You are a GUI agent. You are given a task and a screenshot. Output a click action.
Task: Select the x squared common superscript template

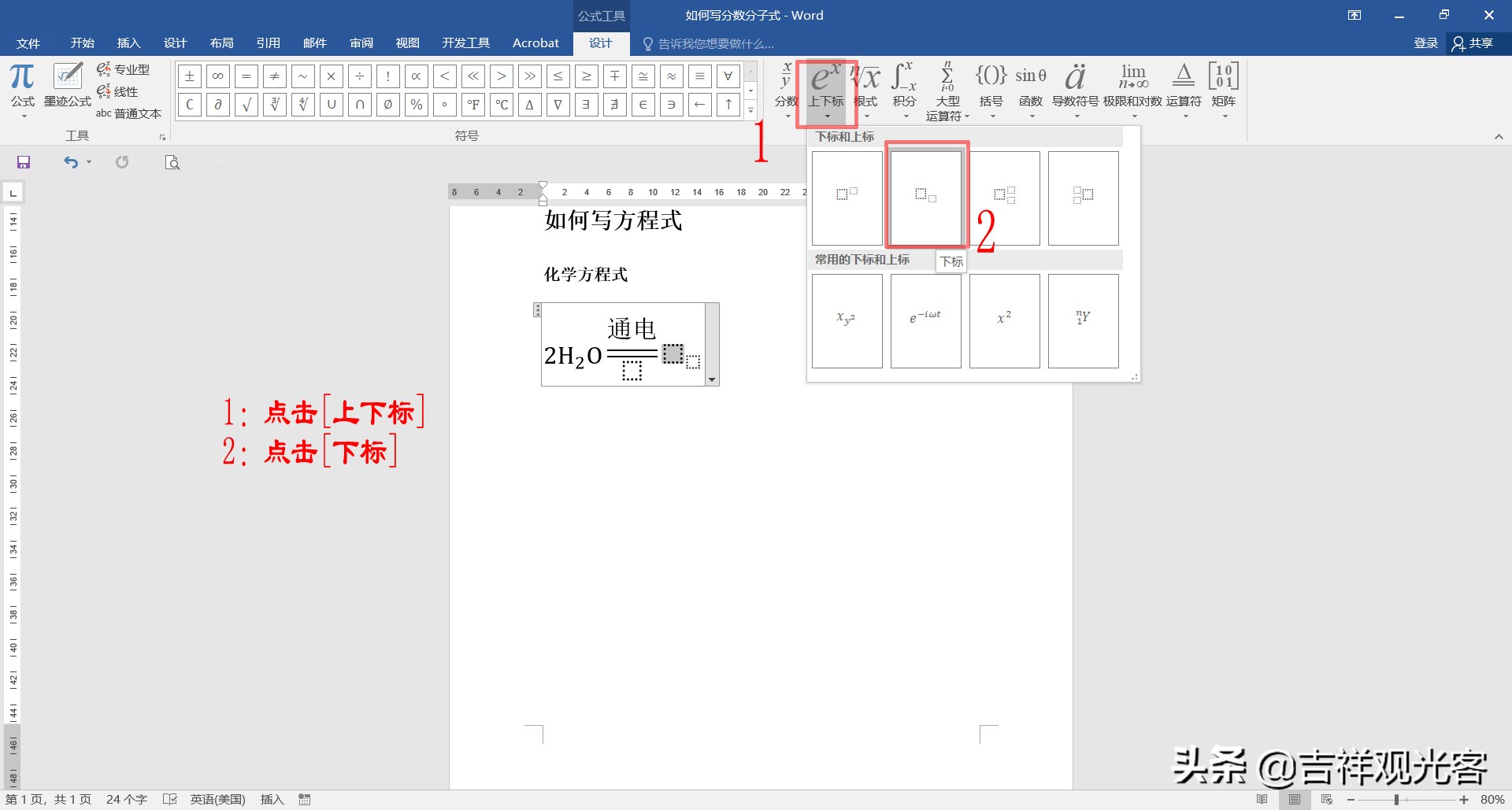point(1004,320)
